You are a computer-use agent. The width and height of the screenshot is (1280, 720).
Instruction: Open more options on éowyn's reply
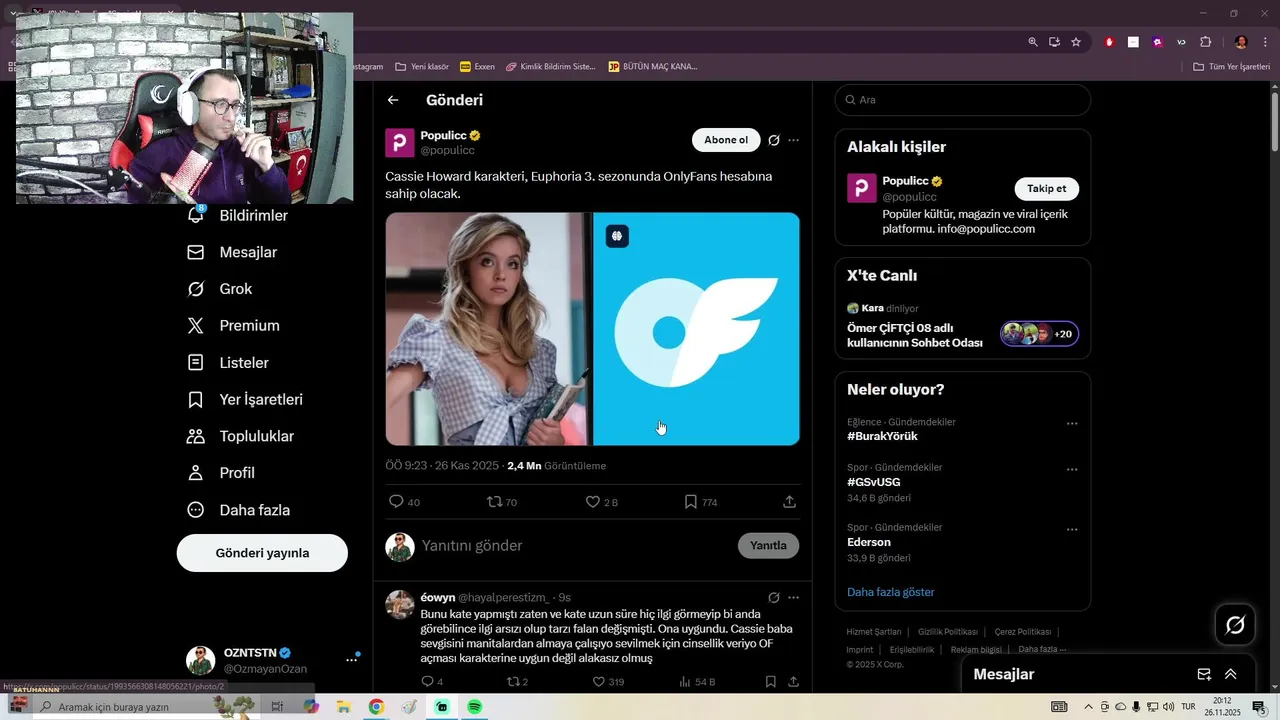(x=794, y=598)
